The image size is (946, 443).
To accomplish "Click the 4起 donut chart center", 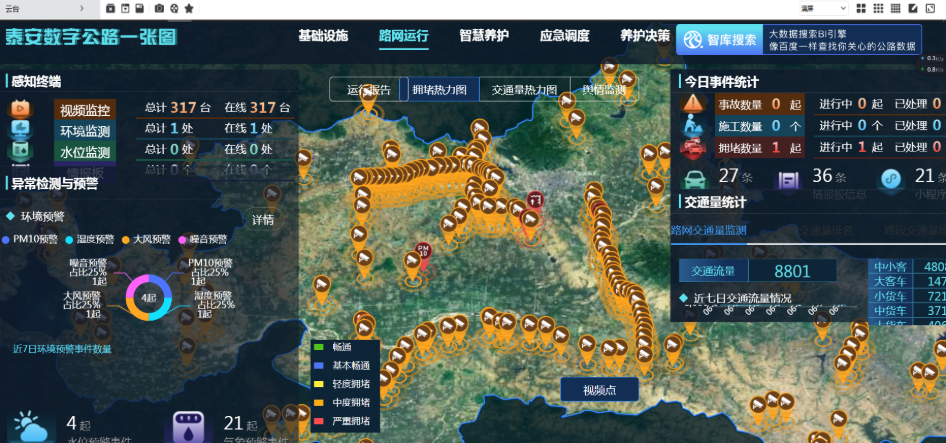I will point(148,298).
